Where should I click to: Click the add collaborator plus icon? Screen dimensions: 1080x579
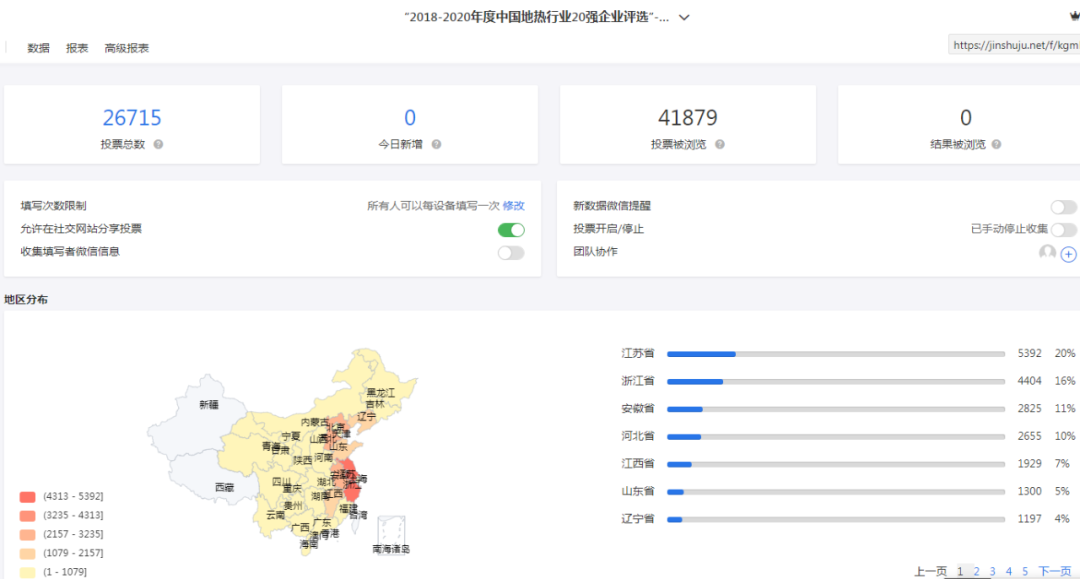click(x=1067, y=254)
